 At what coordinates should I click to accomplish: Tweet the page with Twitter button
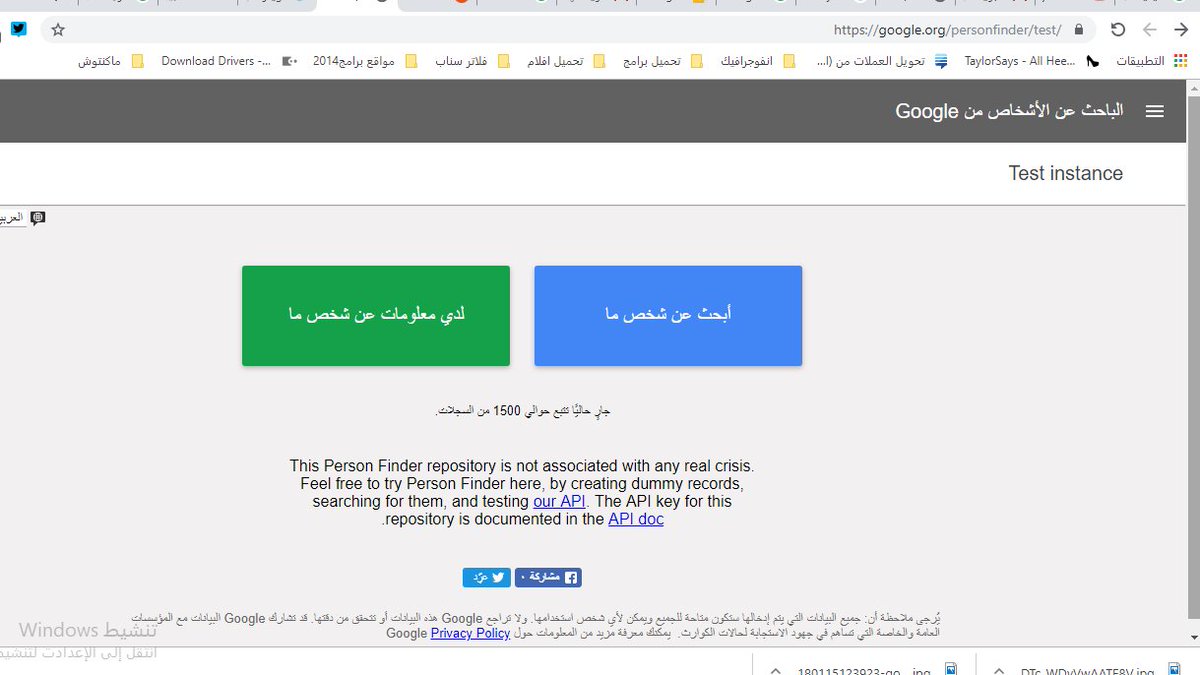point(487,577)
